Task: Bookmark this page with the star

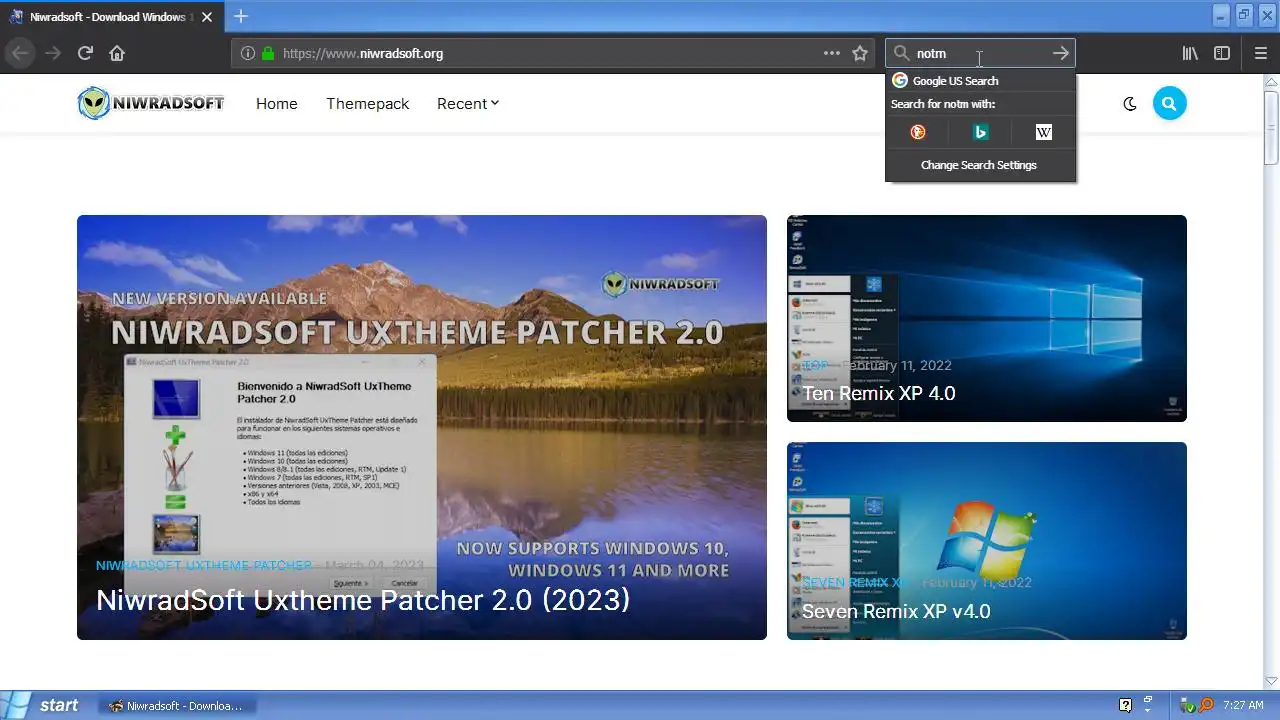Action: pos(860,53)
